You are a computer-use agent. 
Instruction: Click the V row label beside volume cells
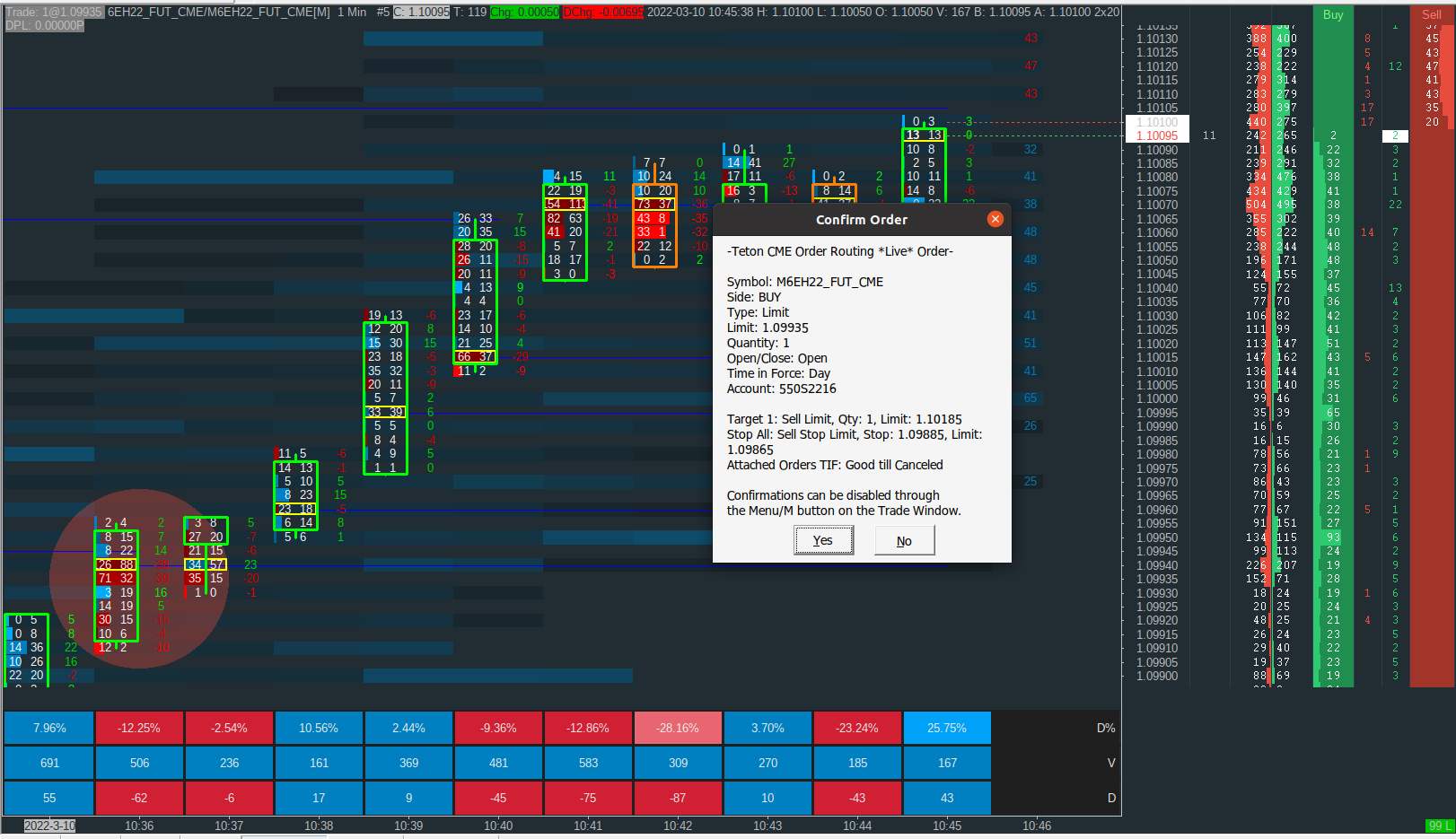tap(1111, 763)
